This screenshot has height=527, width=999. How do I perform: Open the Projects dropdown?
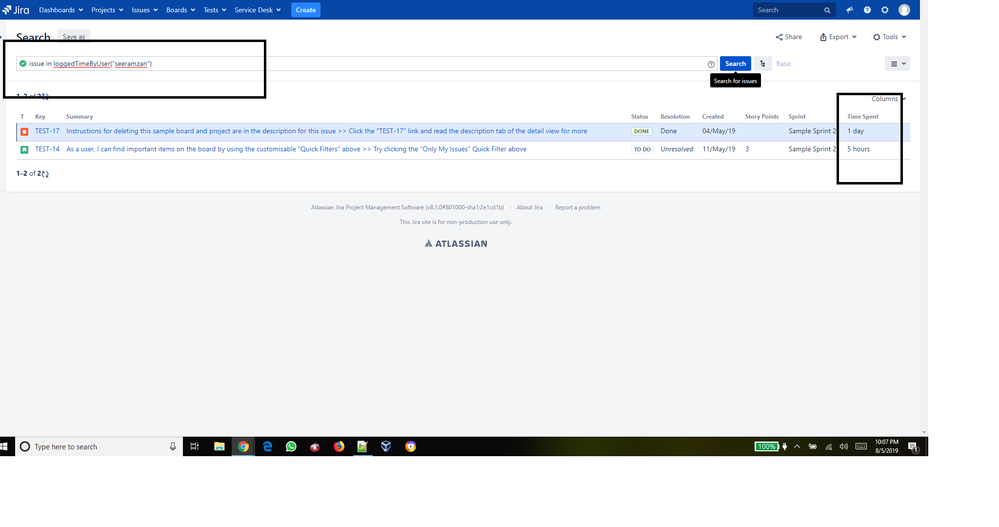(x=107, y=10)
